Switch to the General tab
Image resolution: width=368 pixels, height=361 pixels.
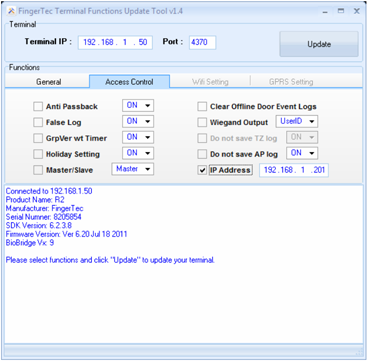49,82
